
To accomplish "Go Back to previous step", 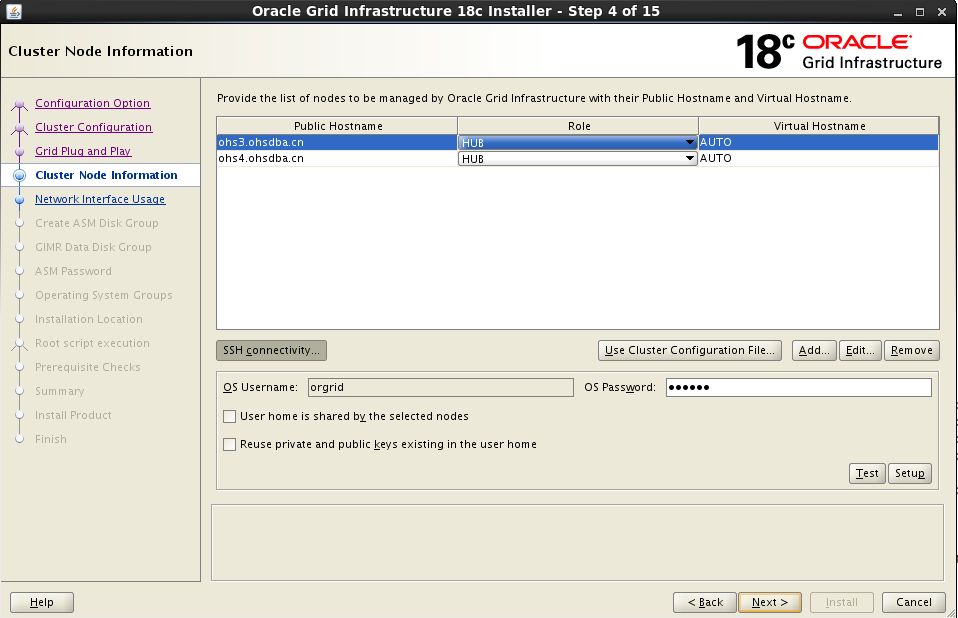I will coord(705,602).
